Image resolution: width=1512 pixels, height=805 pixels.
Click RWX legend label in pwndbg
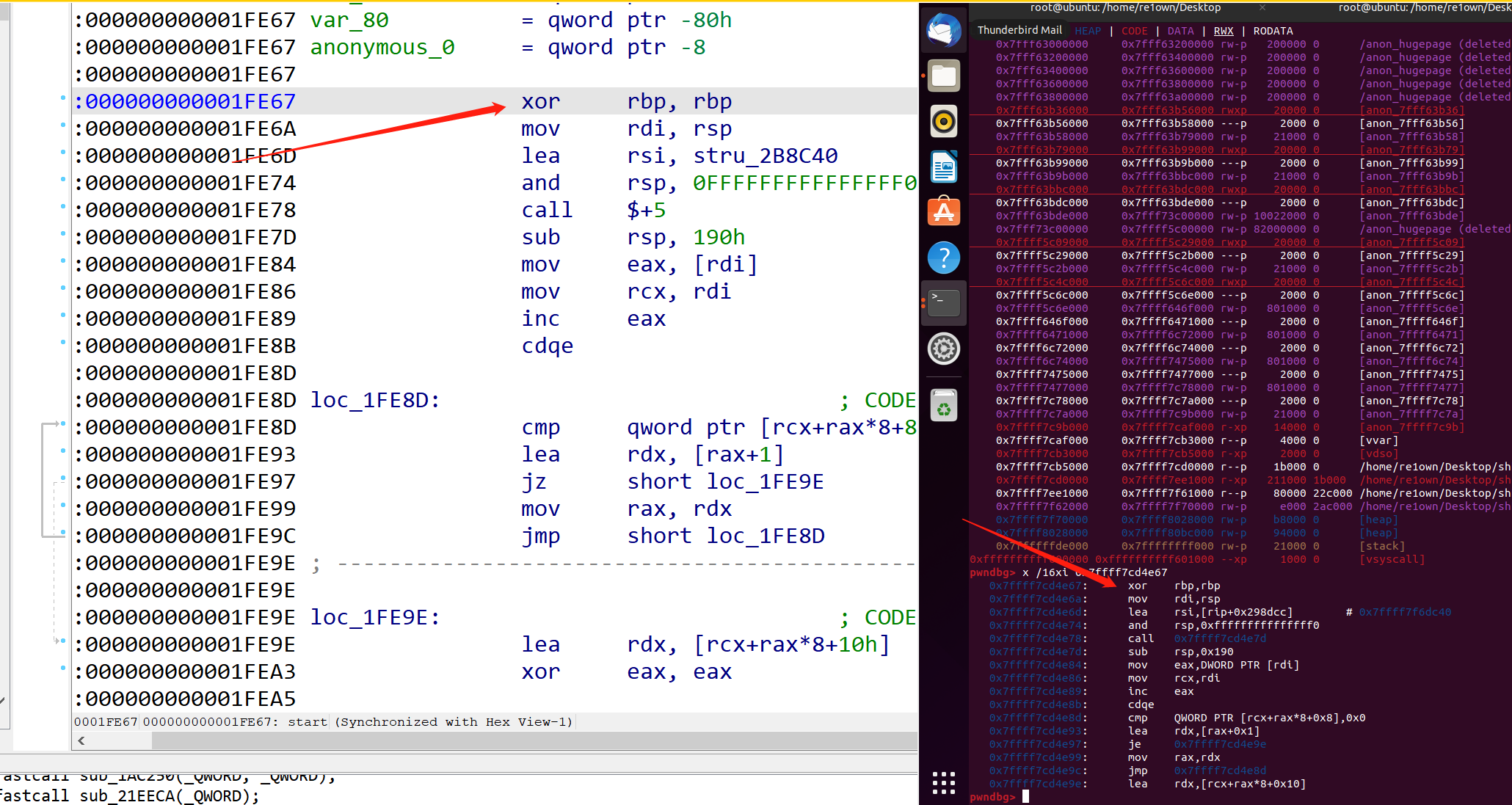(x=1224, y=31)
